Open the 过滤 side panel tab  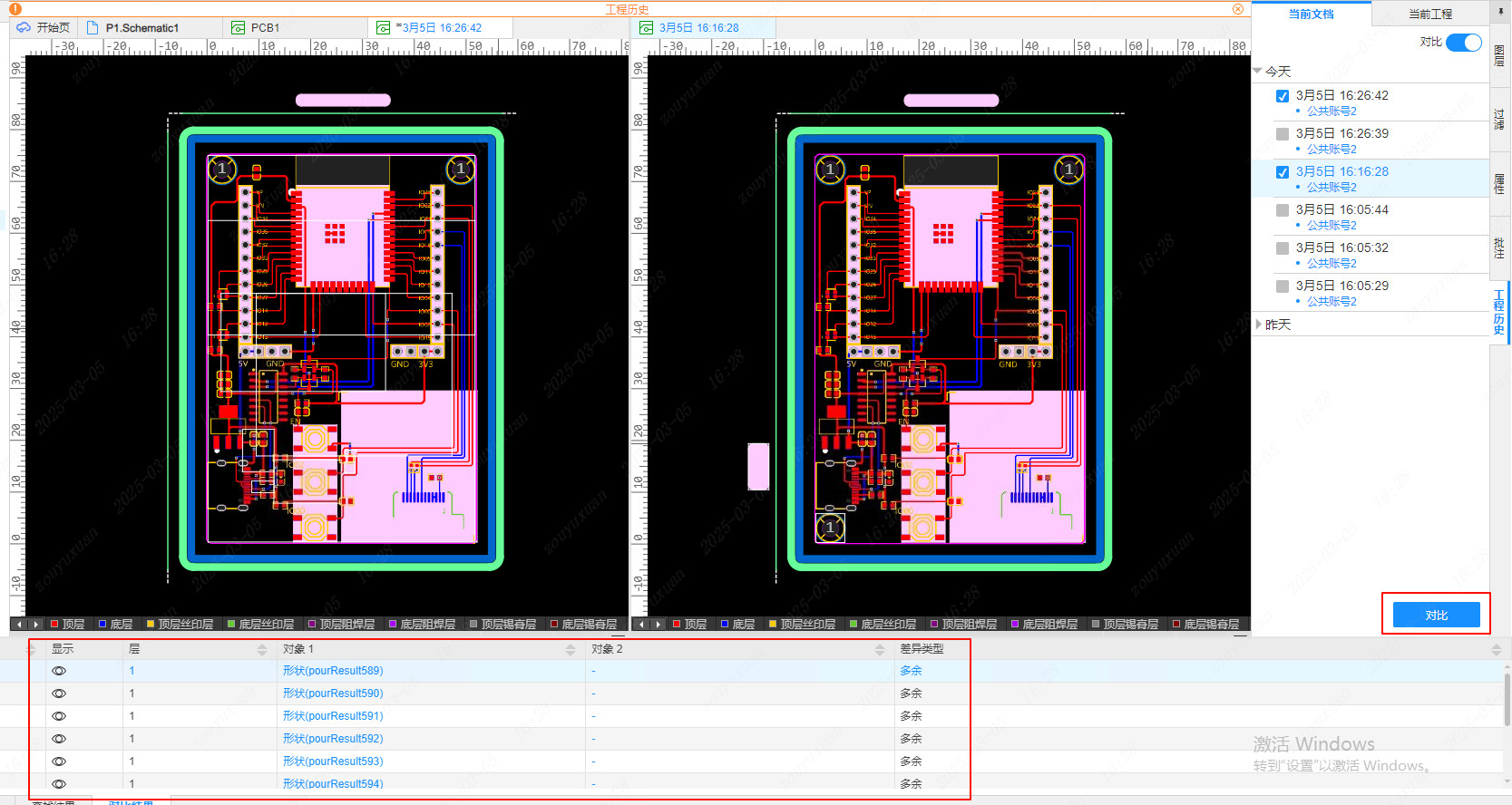coord(1498,119)
